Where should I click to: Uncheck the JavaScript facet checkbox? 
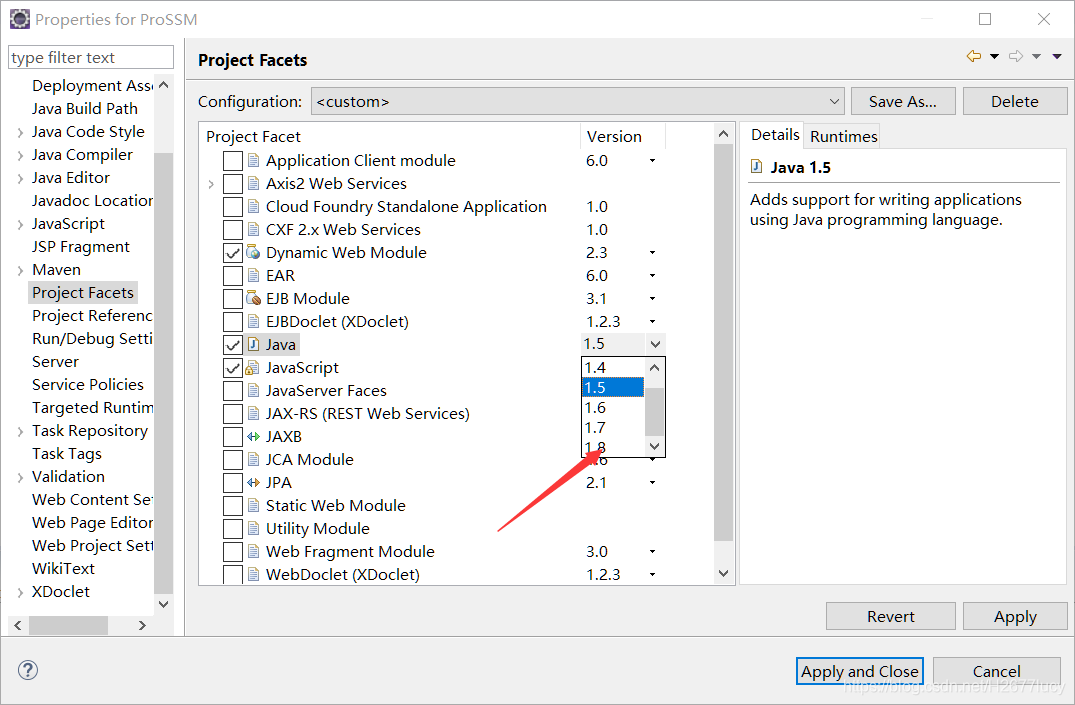[233, 368]
